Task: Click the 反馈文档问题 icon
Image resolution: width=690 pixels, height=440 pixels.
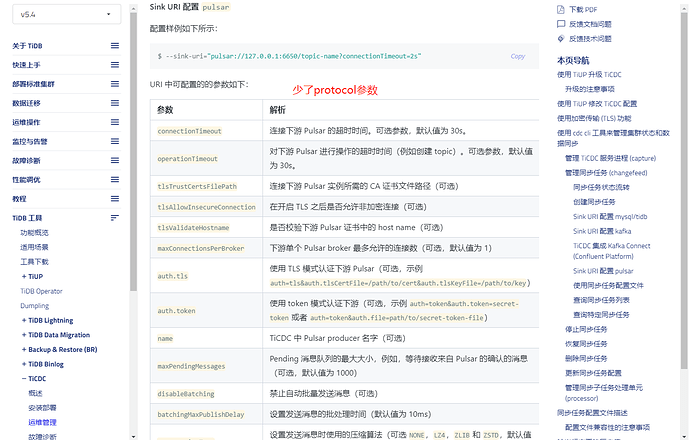Action: pyautogui.click(x=561, y=24)
